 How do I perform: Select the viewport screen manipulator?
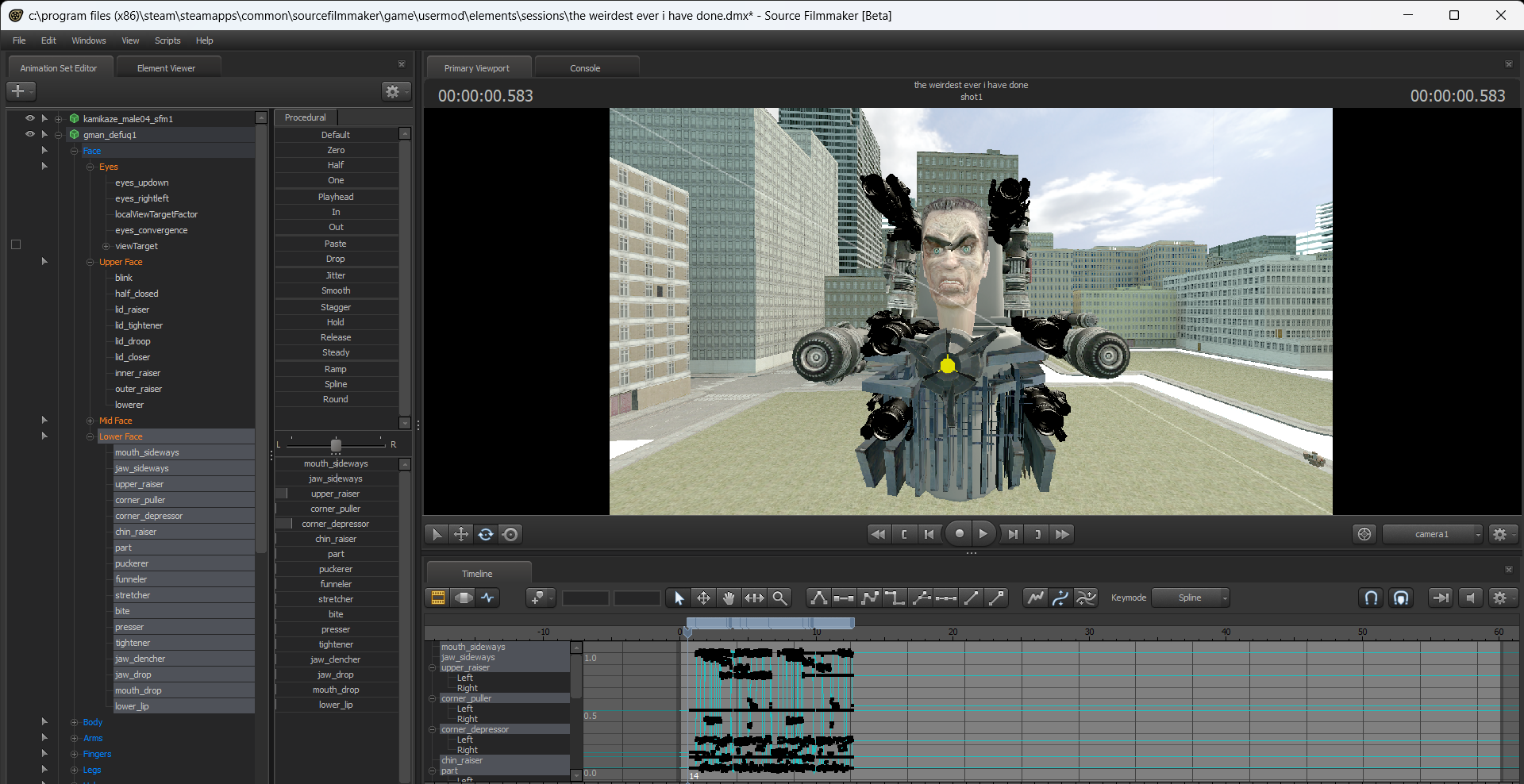tap(510, 534)
